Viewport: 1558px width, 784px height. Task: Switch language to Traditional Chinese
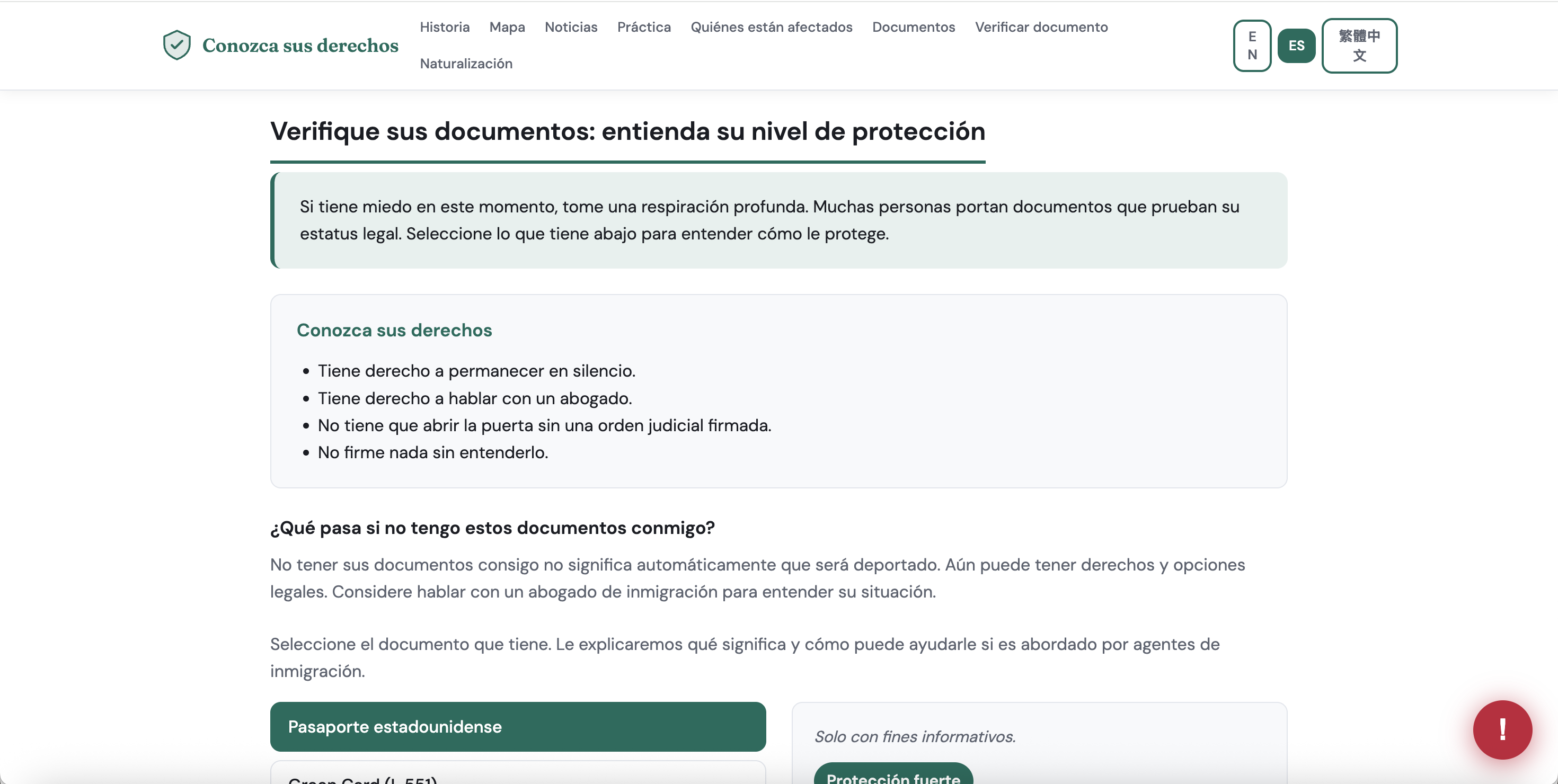tap(1358, 46)
